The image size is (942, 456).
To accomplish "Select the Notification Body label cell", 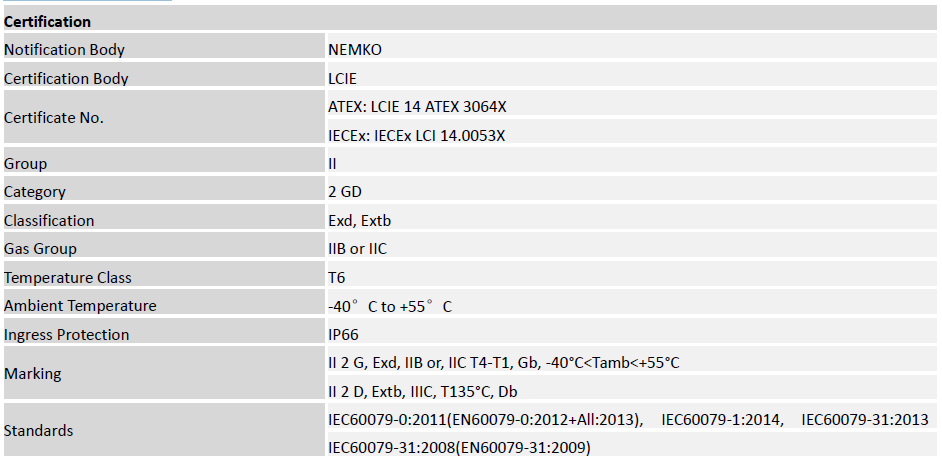I will pyautogui.click(x=64, y=49).
